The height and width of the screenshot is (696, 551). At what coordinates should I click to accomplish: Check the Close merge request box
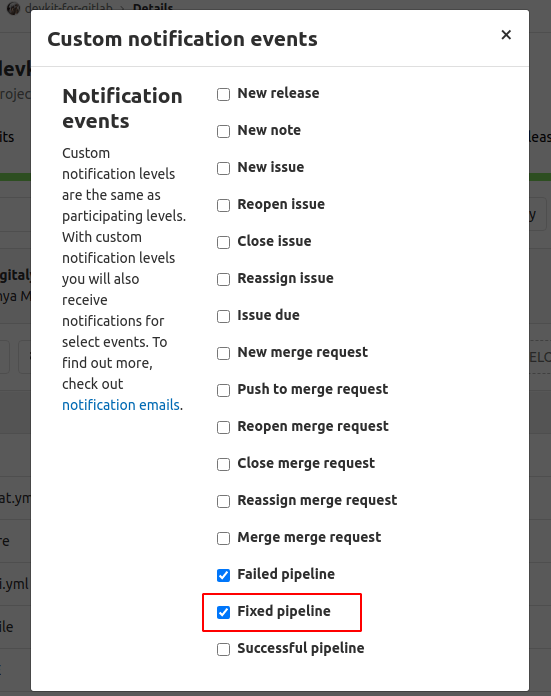tap(223, 464)
